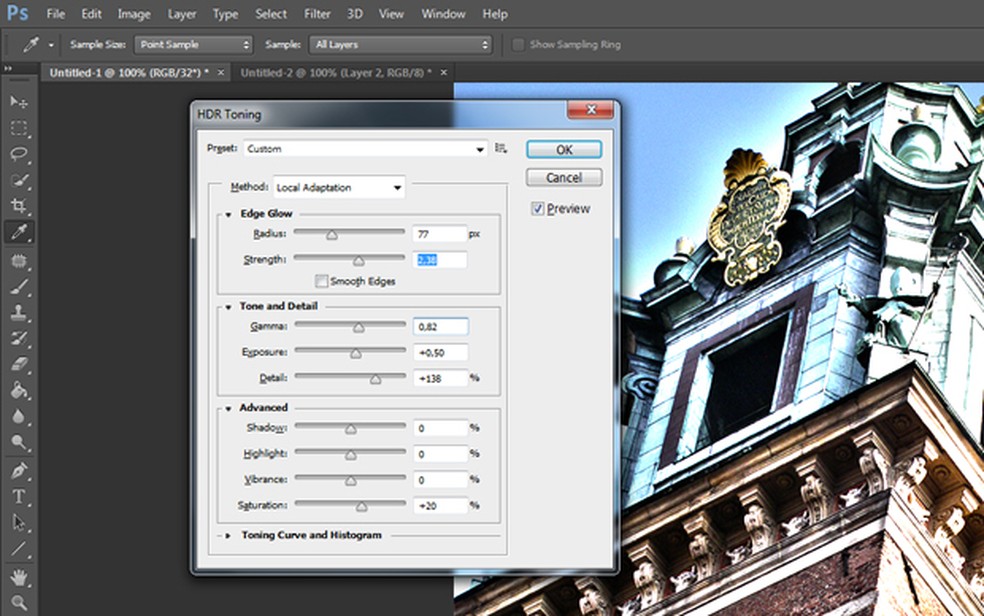984x616 pixels.
Task: Uncheck the Preview checkbox
Action: [538, 209]
